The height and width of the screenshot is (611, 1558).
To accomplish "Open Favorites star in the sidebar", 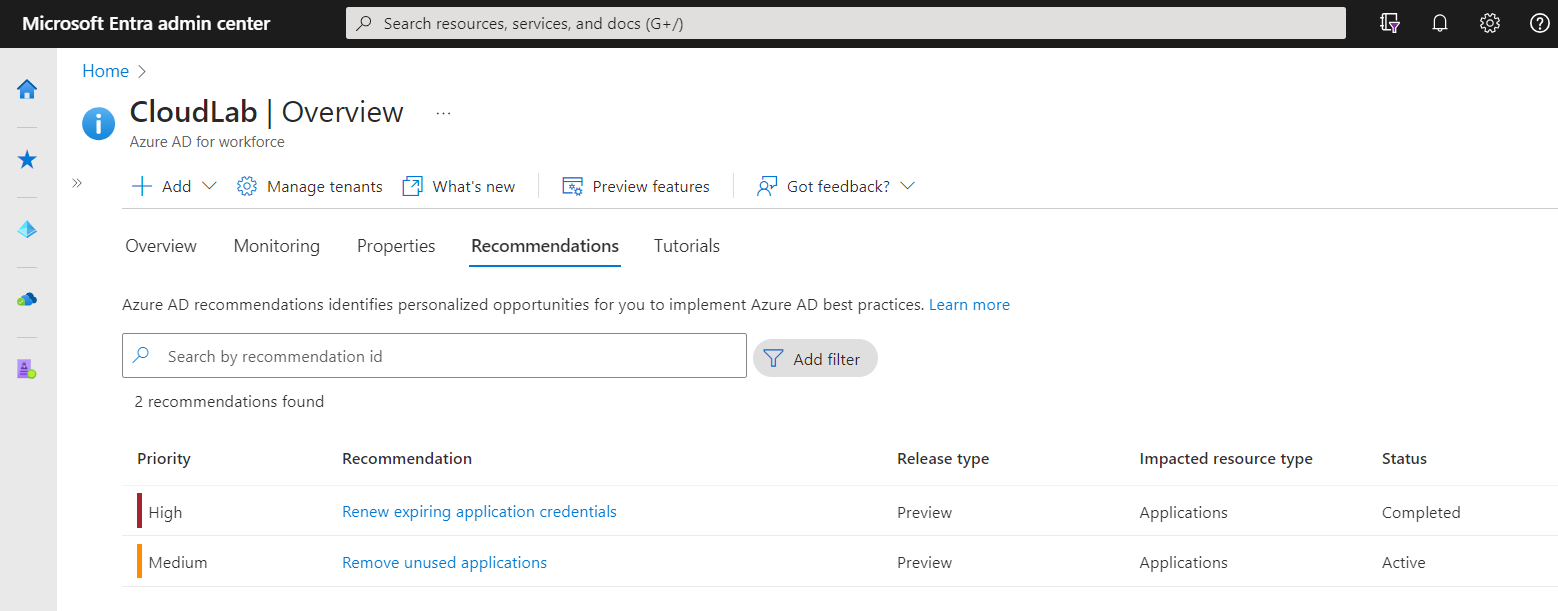I will point(27,160).
